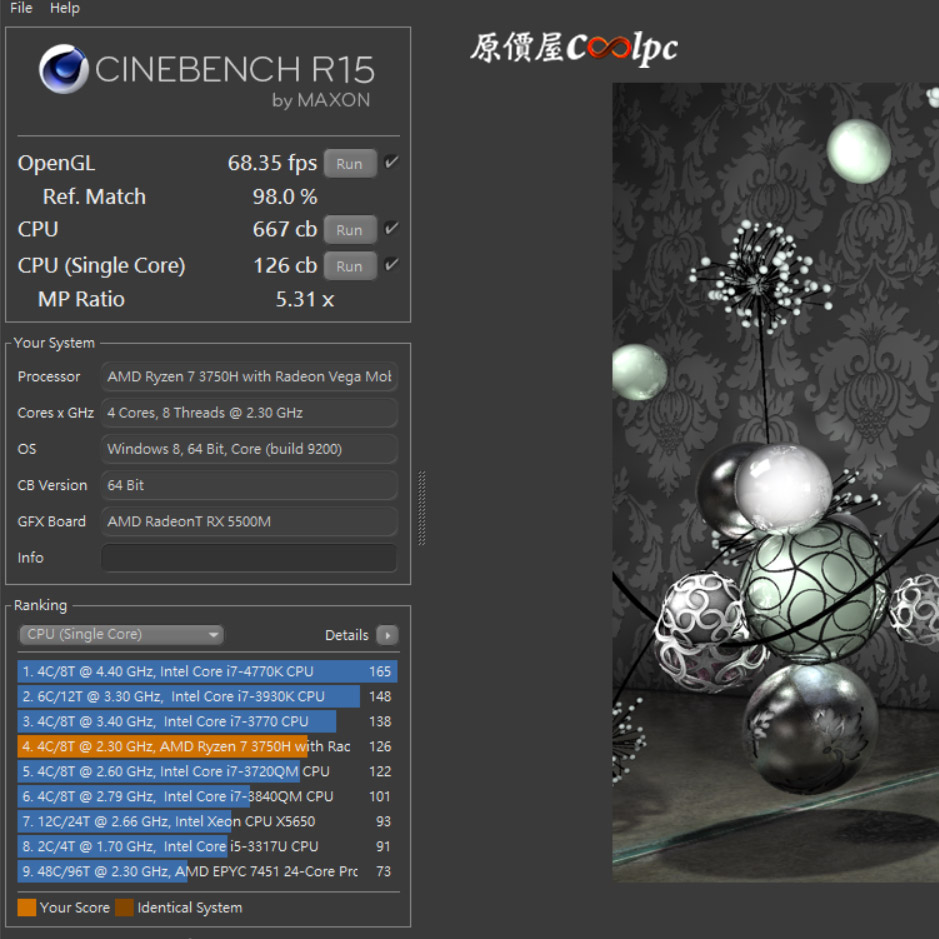Click the Processor field
The width and height of the screenshot is (939, 939).
tap(249, 377)
